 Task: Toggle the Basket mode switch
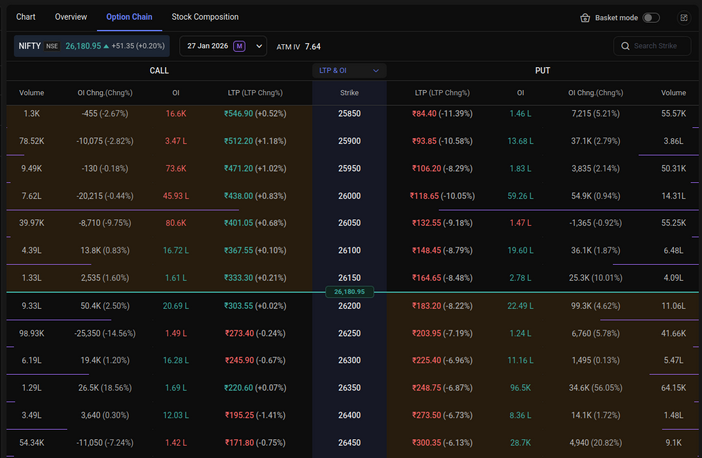(x=651, y=18)
